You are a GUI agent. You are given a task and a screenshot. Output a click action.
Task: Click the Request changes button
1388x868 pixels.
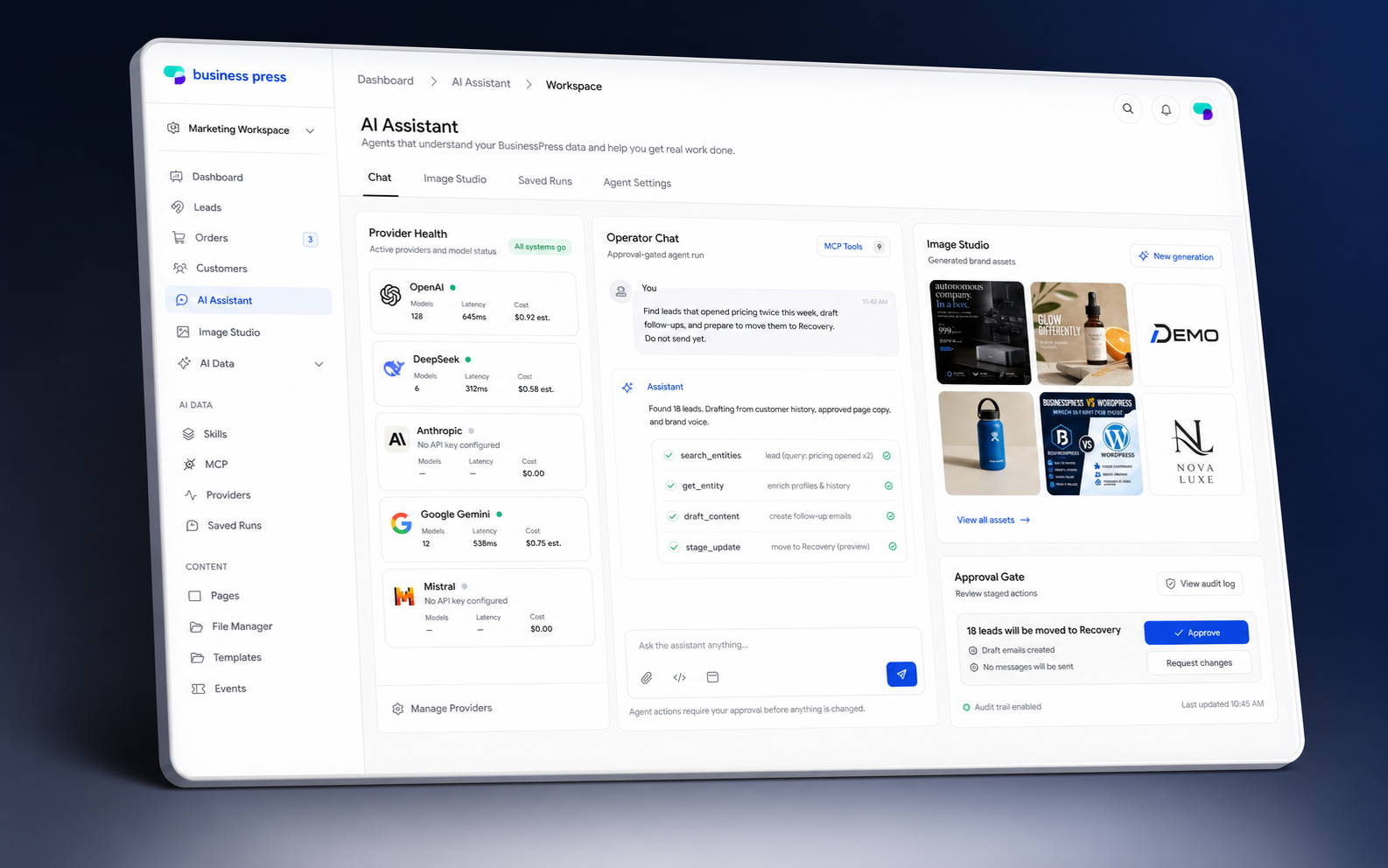(x=1199, y=662)
